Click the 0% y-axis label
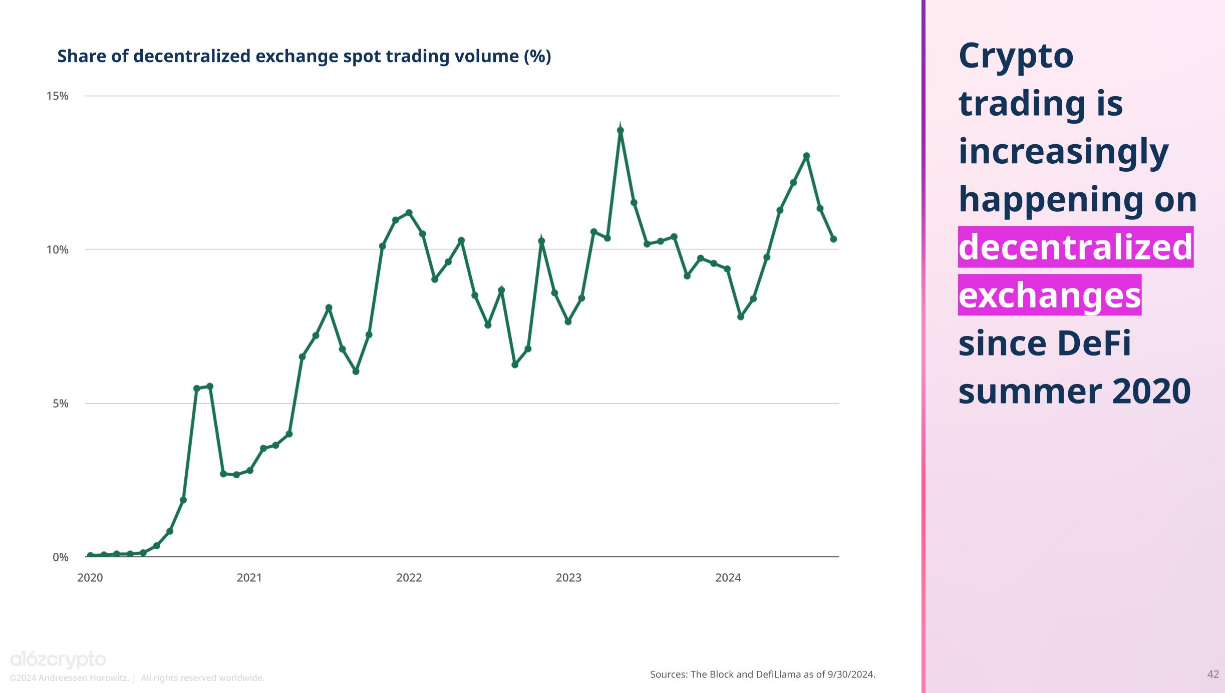The width and height of the screenshot is (1225, 693). [x=61, y=558]
